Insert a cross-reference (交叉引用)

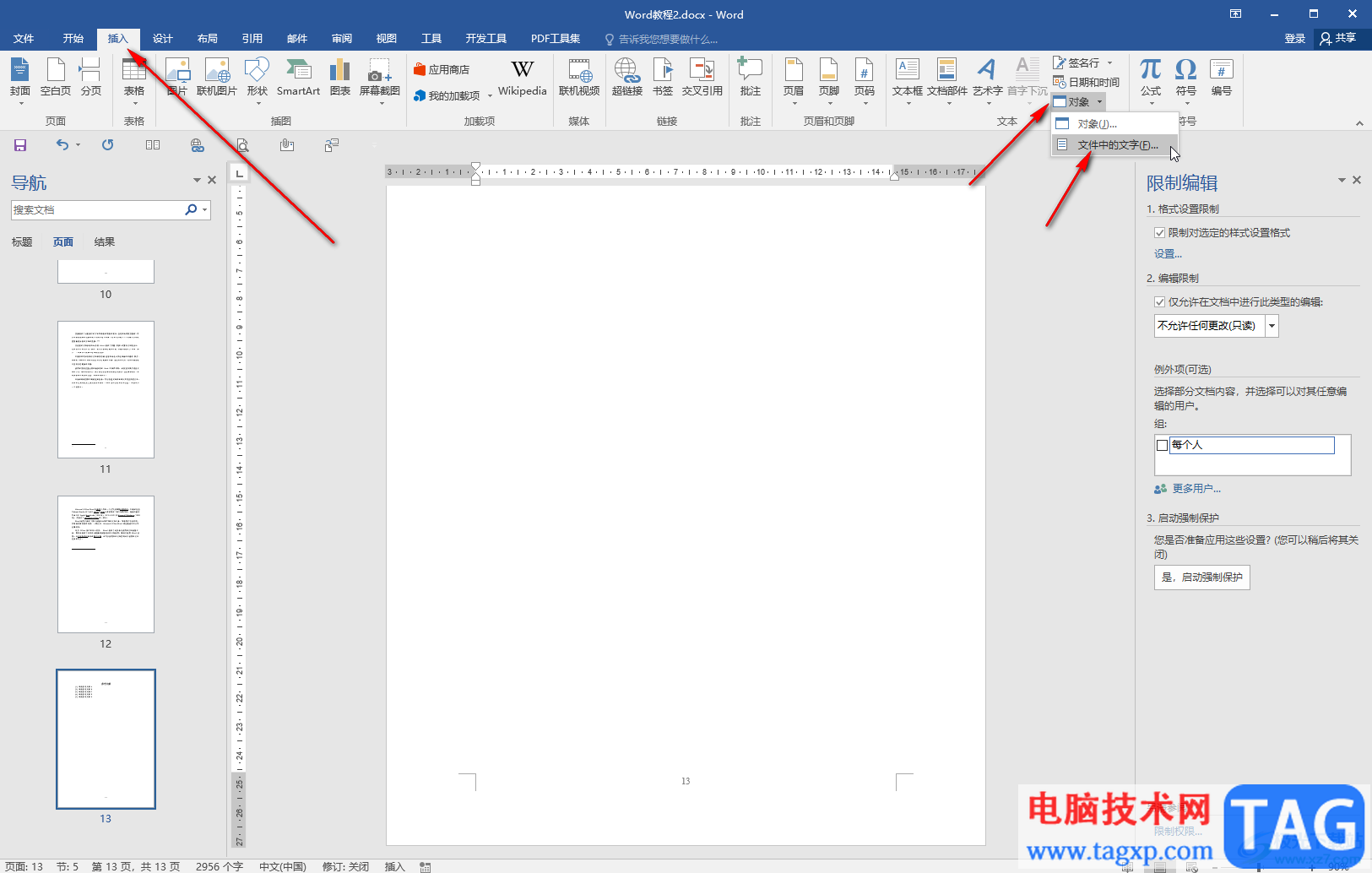tap(702, 78)
